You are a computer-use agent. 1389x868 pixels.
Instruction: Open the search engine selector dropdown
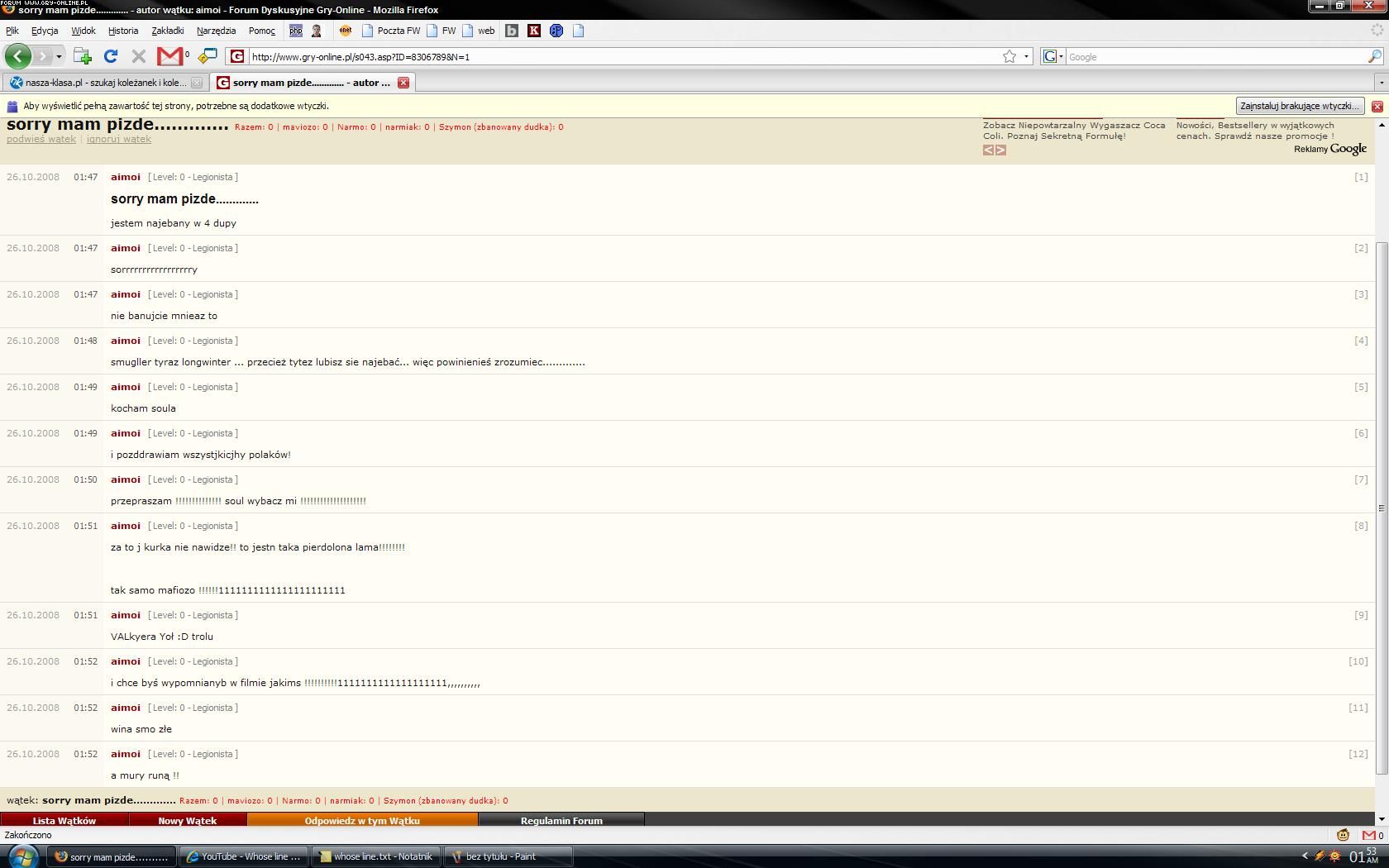pos(1052,56)
